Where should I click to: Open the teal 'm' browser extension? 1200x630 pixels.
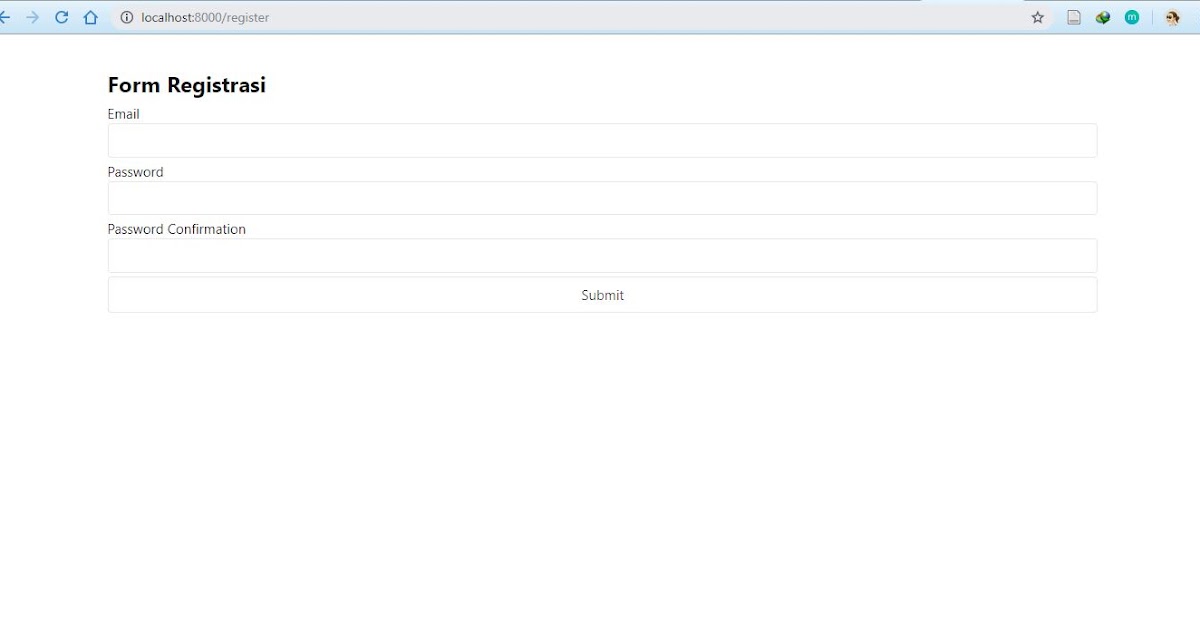tap(1131, 17)
